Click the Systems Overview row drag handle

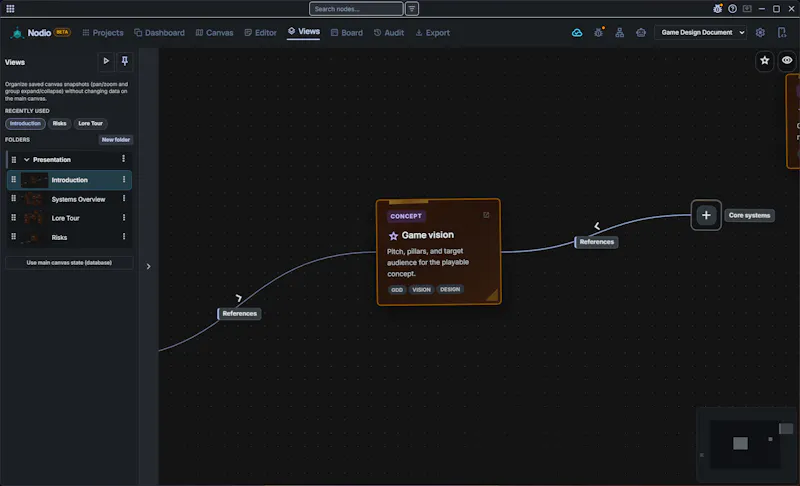click(x=14, y=198)
